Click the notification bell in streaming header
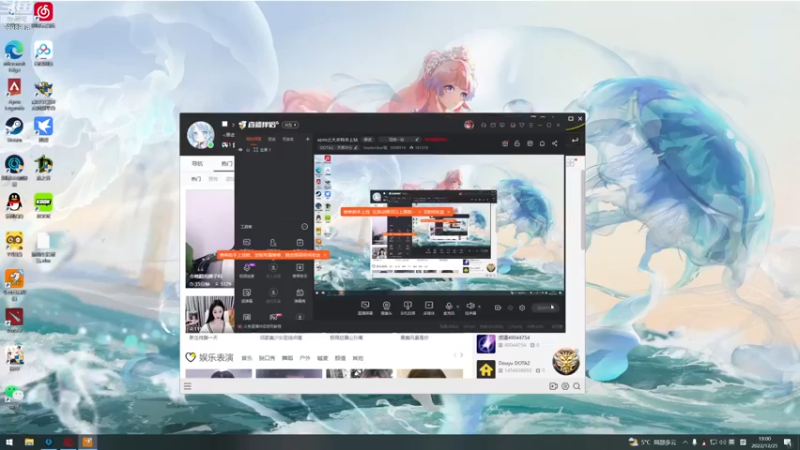 click(x=542, y=143)
